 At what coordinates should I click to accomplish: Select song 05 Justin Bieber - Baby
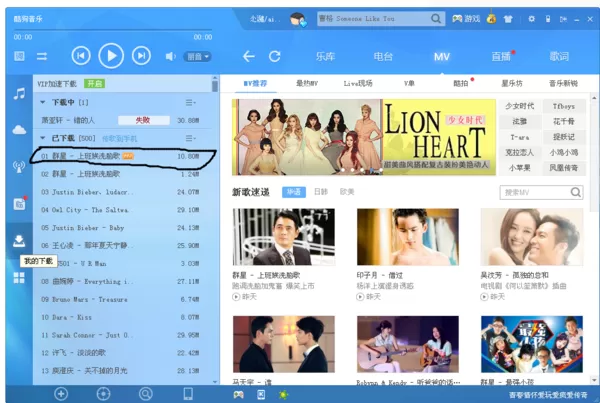[119, 228]
